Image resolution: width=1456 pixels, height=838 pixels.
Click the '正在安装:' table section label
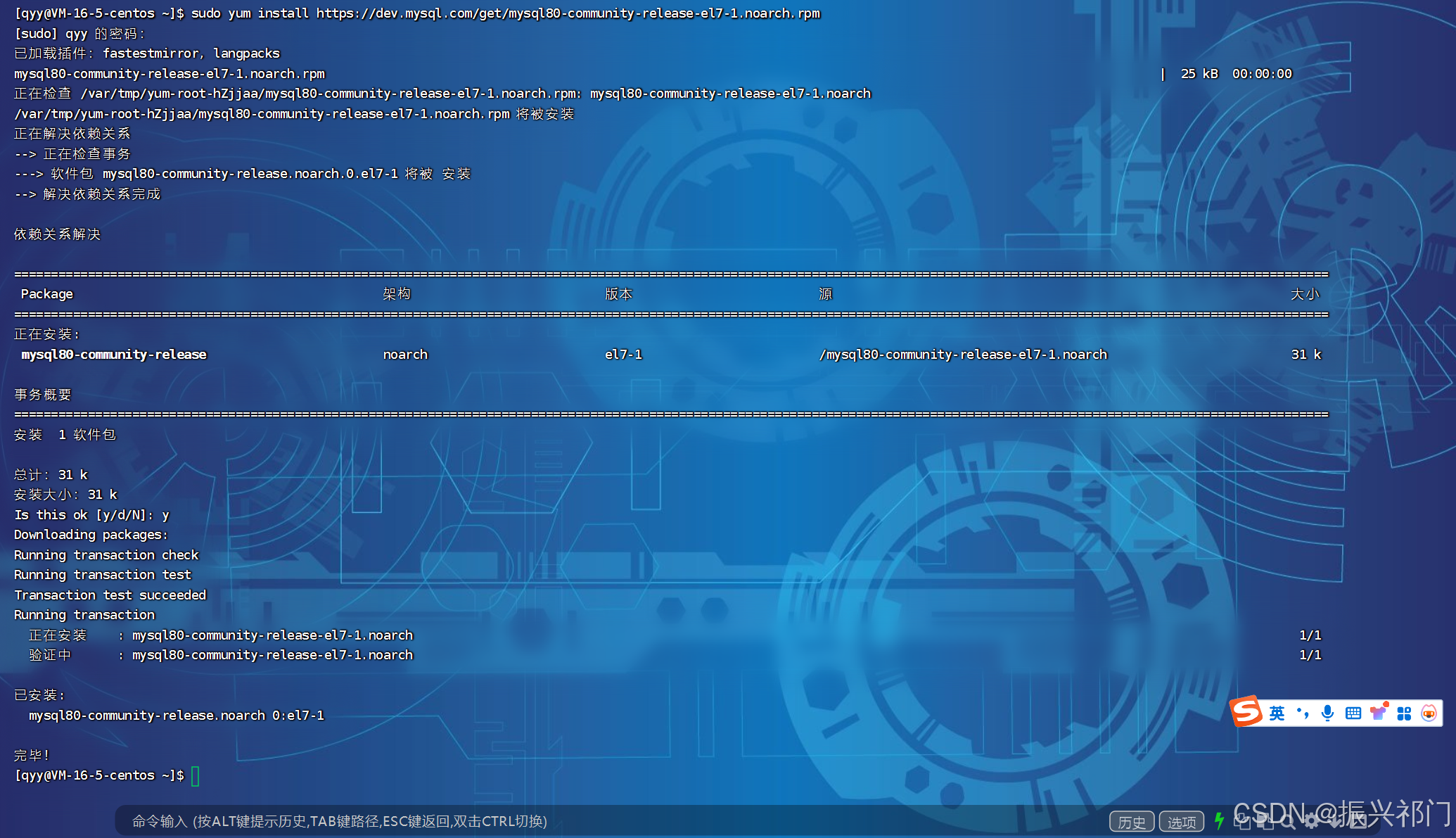(46, 334)
